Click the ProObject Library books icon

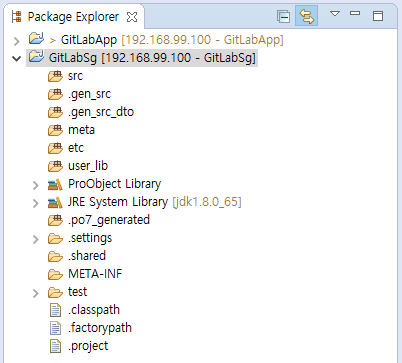[55, 184]
